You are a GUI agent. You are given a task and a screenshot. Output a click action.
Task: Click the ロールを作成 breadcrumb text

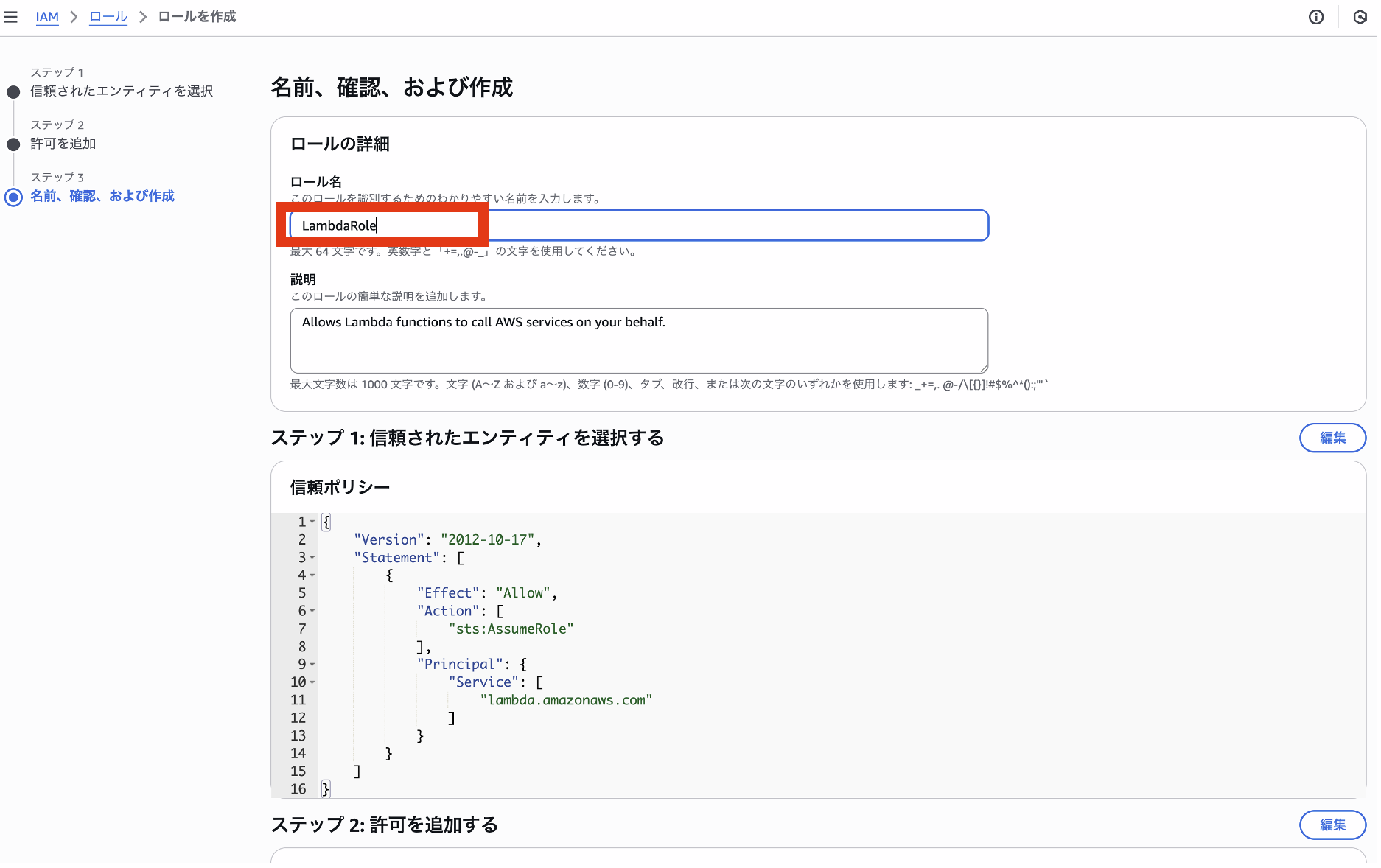197,17
